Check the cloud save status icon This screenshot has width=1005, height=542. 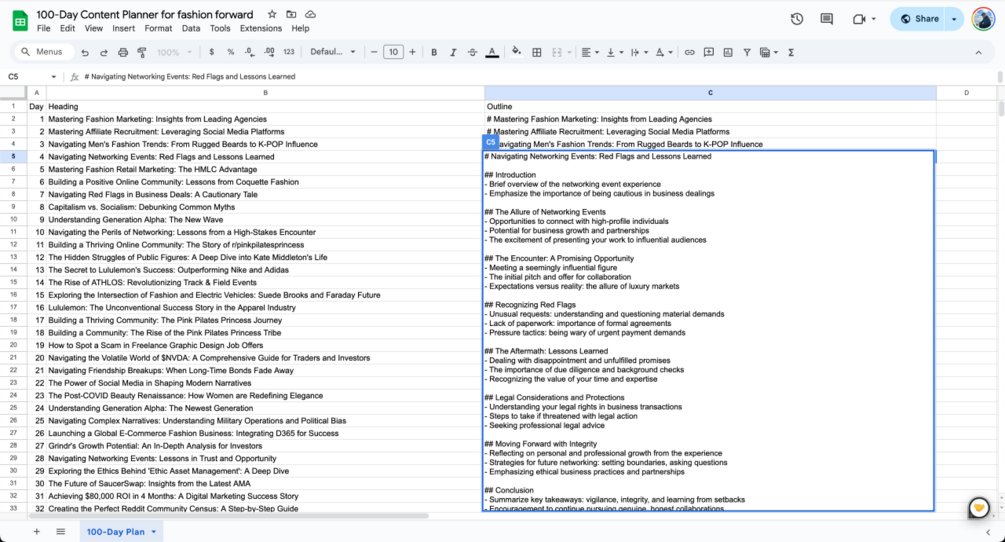310,14
